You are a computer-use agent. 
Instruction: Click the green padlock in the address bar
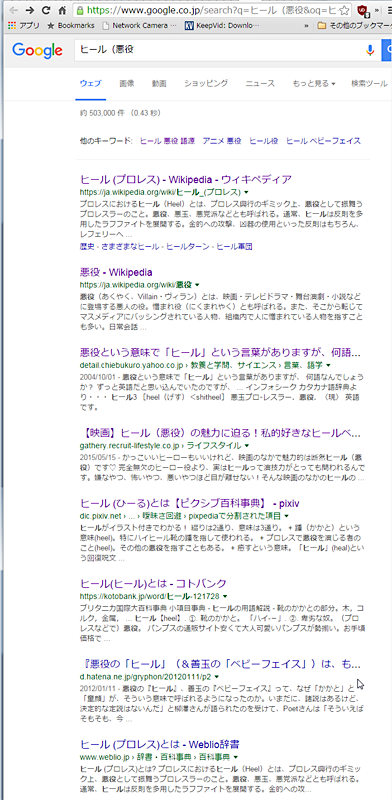pos(79,10)
